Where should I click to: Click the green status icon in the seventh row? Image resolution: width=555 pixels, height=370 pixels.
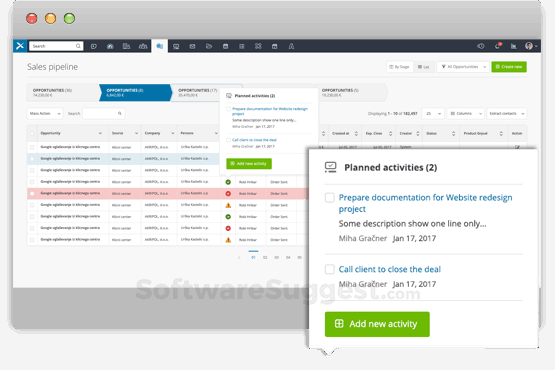[x=228, y=217]
